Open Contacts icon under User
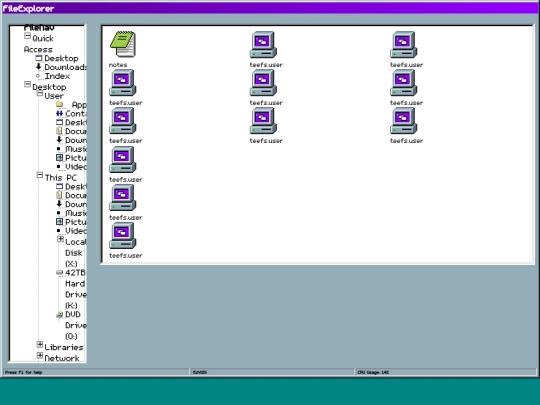Screen dimensions: 540x405 [59, 113]
